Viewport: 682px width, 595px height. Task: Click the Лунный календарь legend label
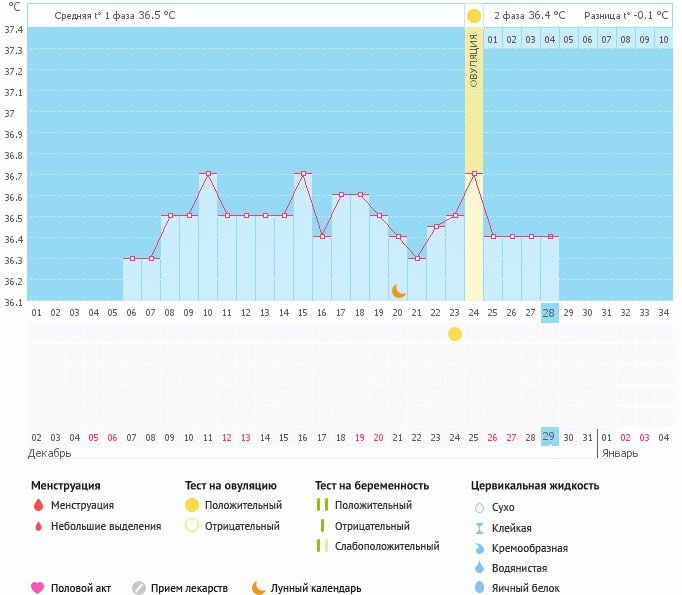click(x=314, y=588)
